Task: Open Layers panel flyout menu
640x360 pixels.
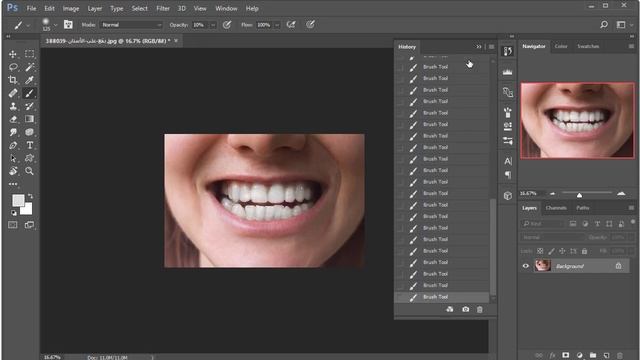Action: (x=631, y=208)
